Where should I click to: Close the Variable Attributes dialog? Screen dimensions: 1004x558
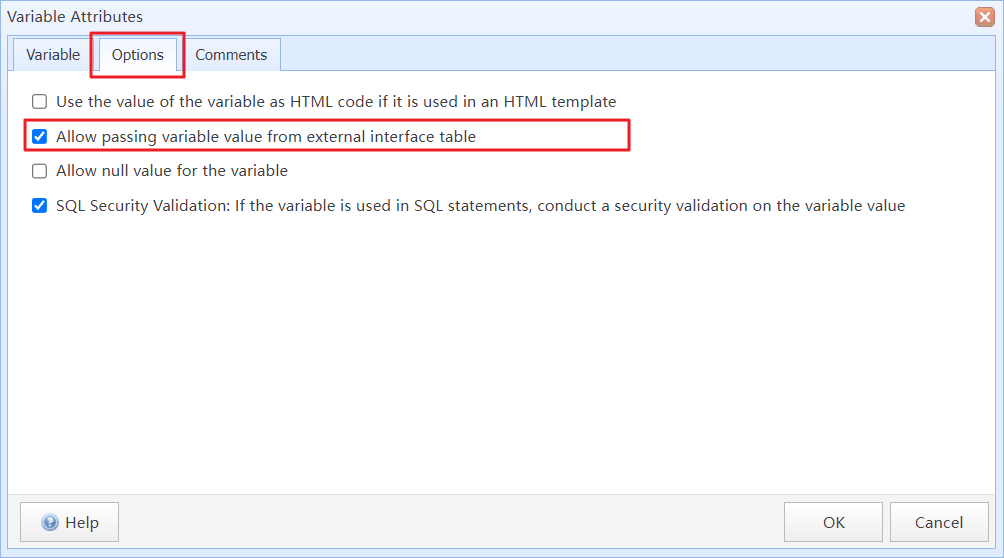click(985, 17)
